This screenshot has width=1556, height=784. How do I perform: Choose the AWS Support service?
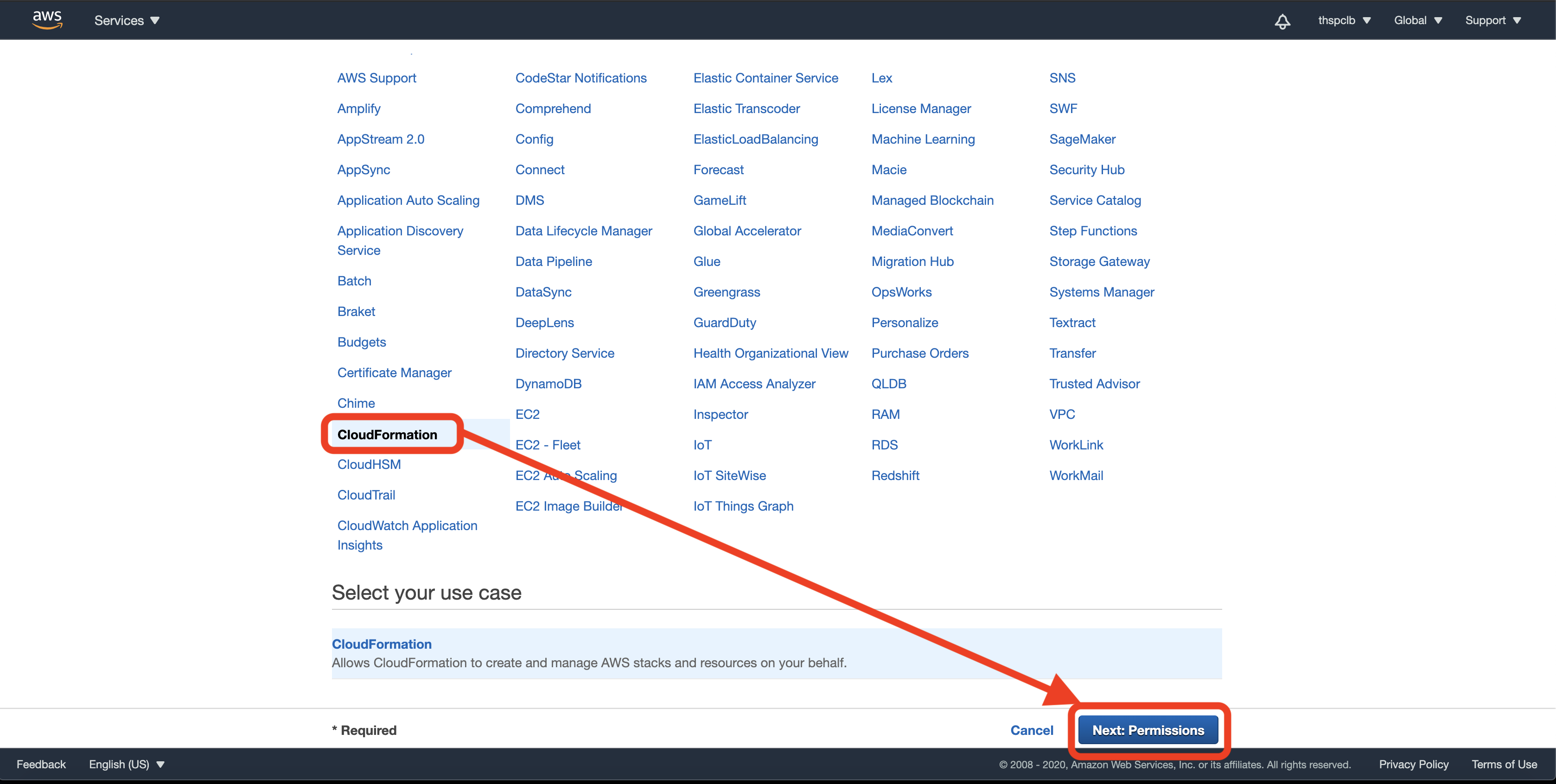tap(377, 78)
